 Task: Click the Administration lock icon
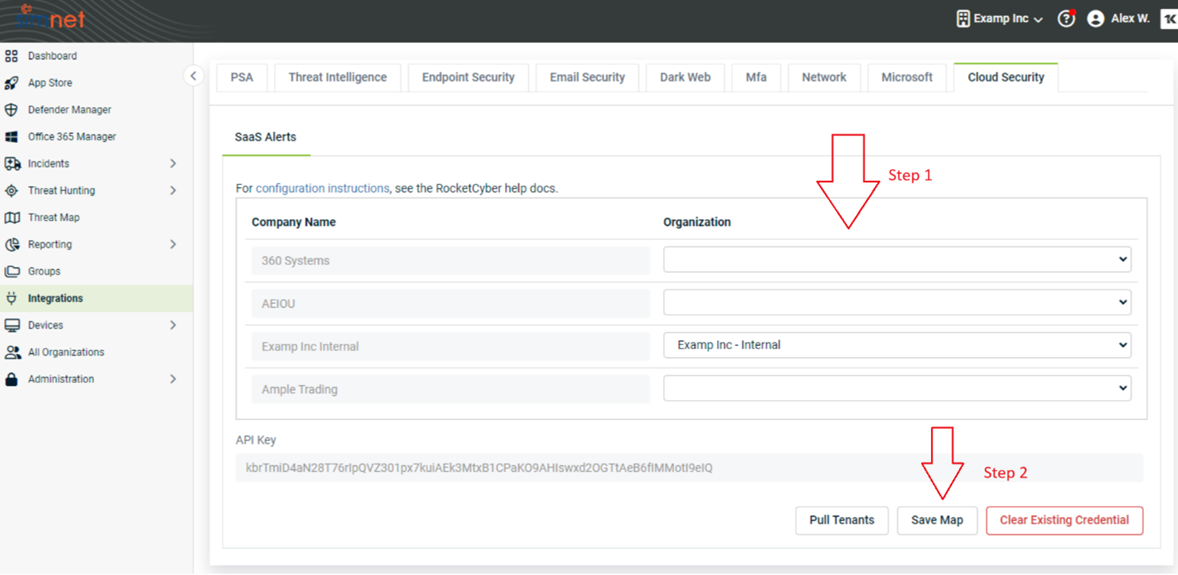point(11,379)
